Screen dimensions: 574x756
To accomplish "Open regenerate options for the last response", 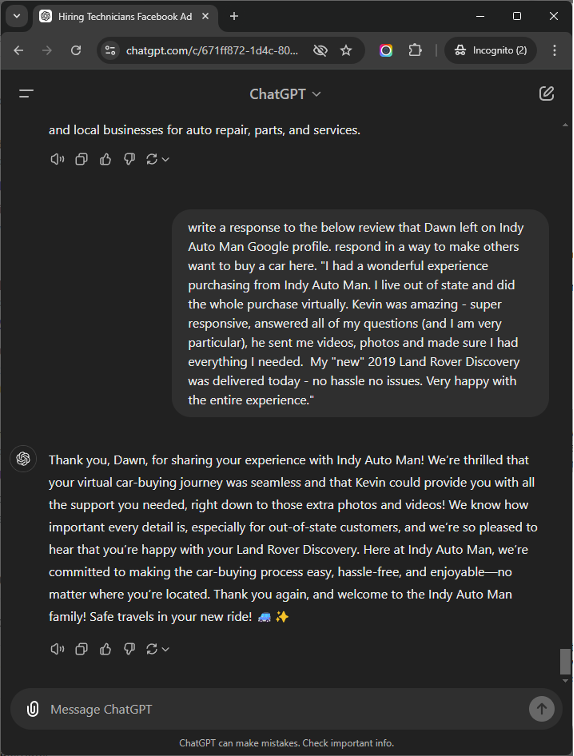I will pos(157,649).
